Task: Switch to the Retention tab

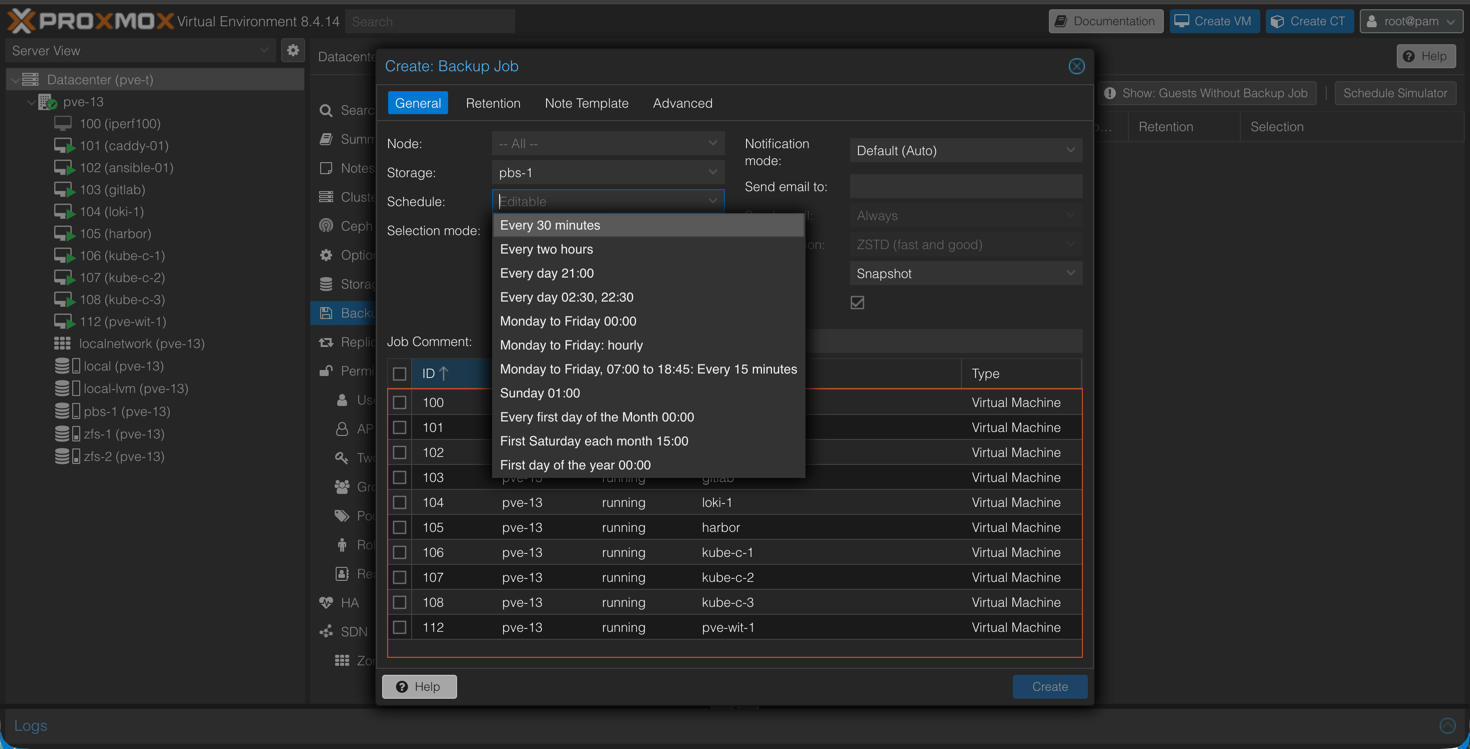Action: coord(493,103)
